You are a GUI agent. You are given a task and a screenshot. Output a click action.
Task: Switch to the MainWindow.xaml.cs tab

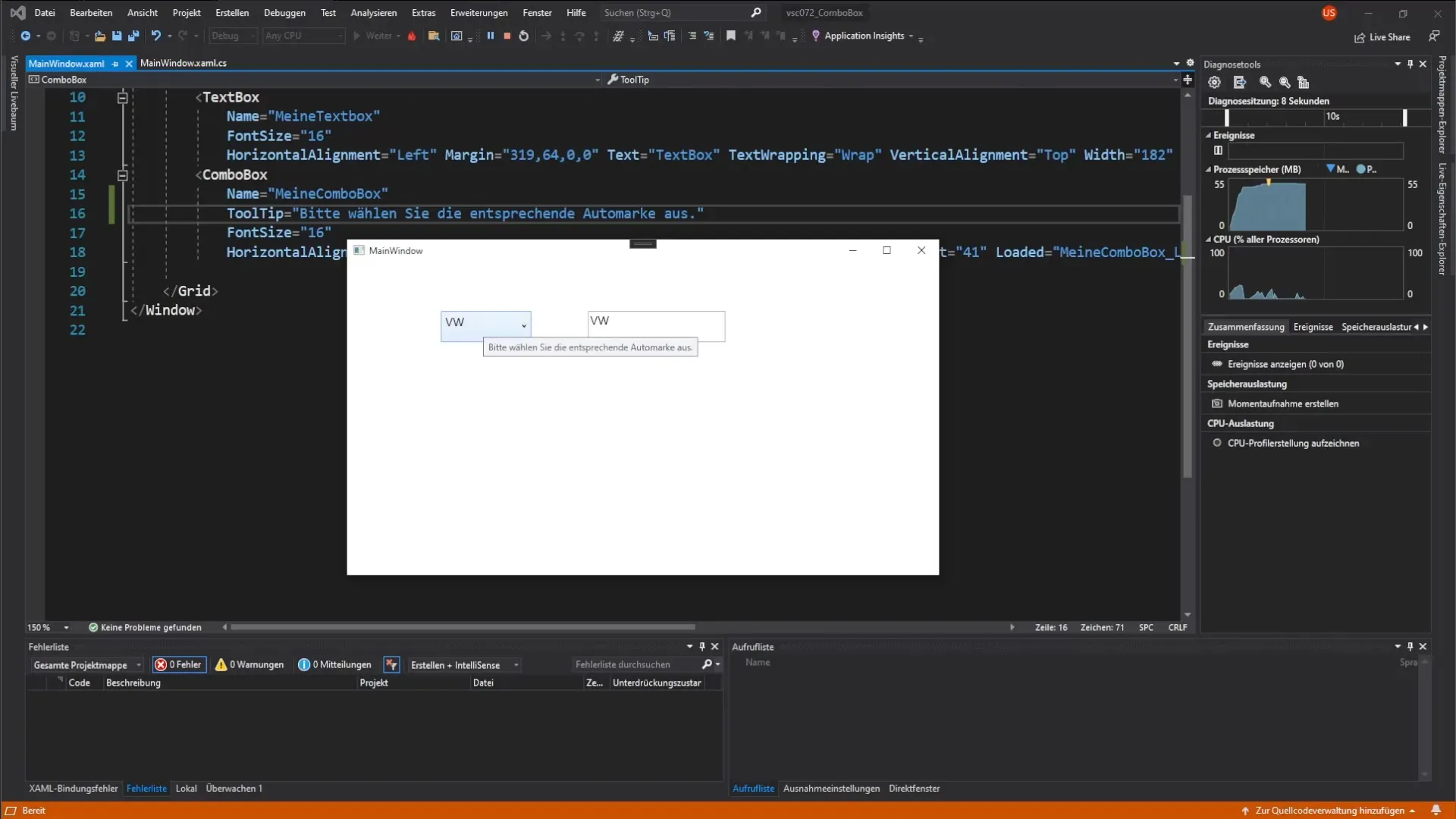click(x=183, y=63)
